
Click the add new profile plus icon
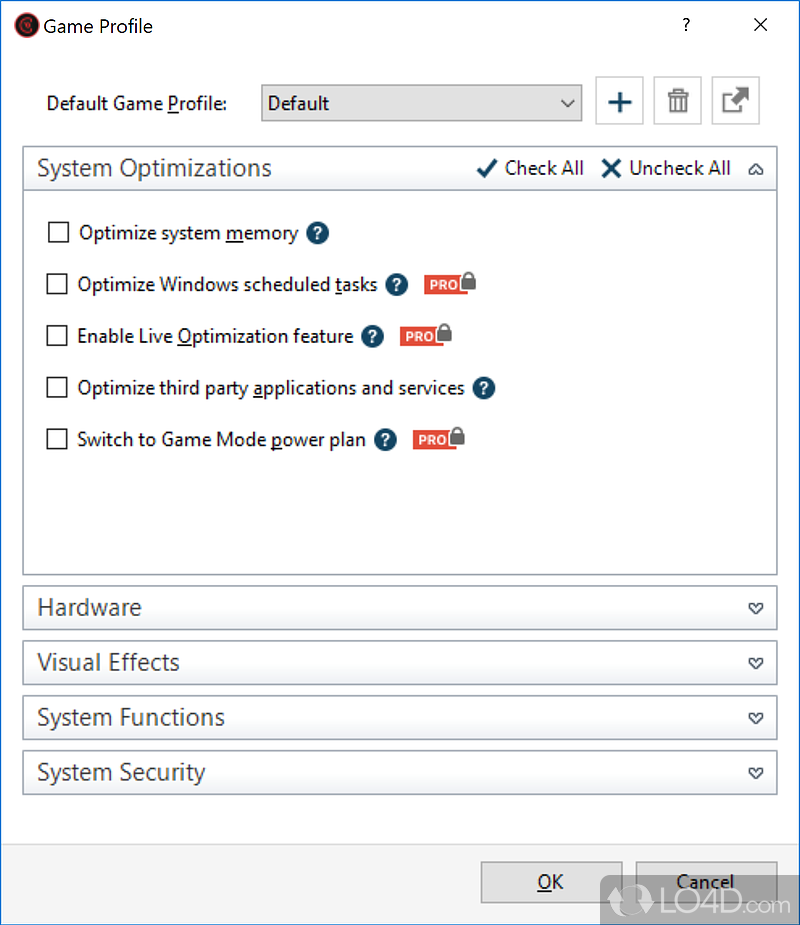click(x=619, y=102)
